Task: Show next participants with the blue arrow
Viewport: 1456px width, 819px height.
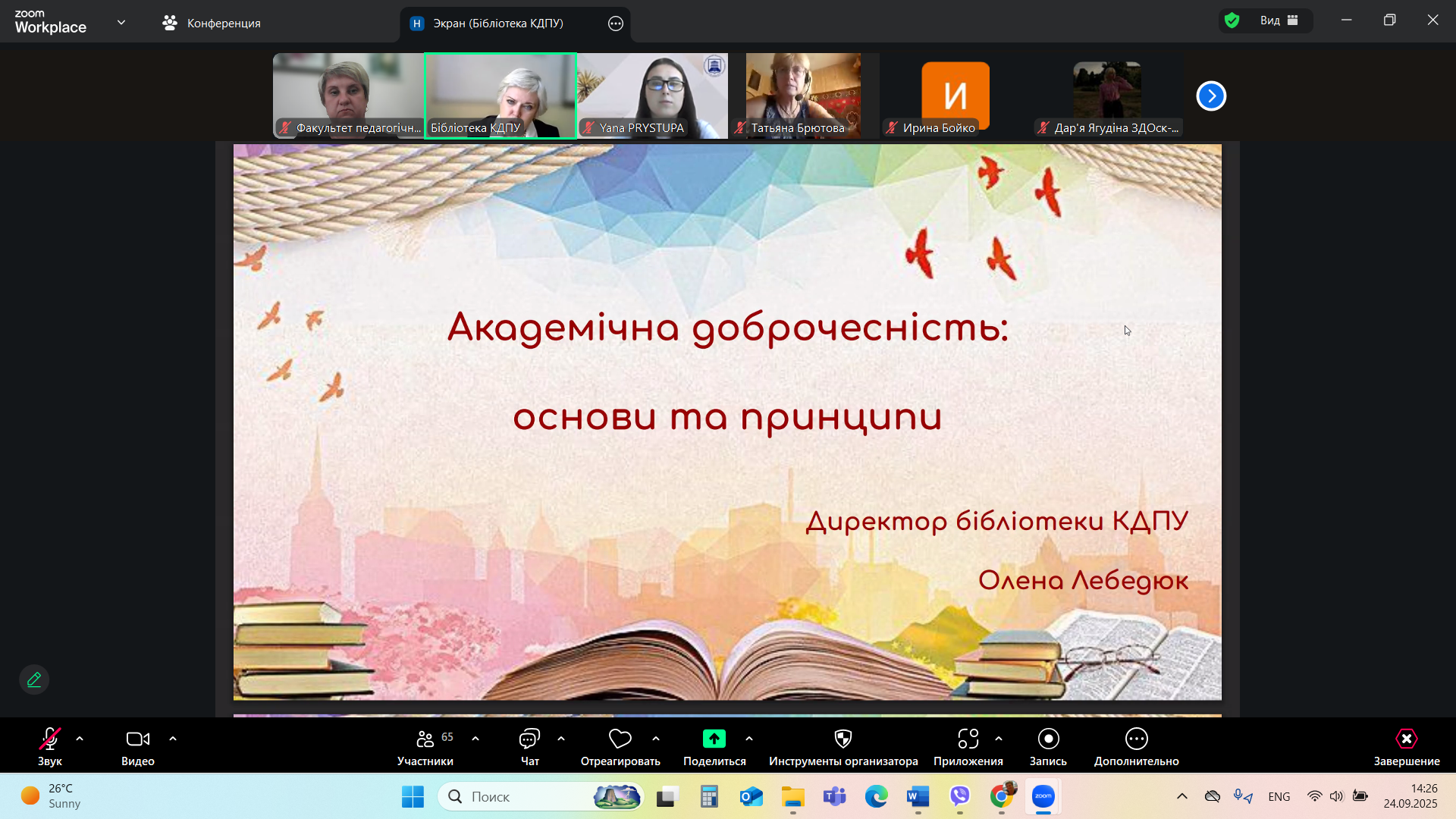Action: tap(1211, 96)
